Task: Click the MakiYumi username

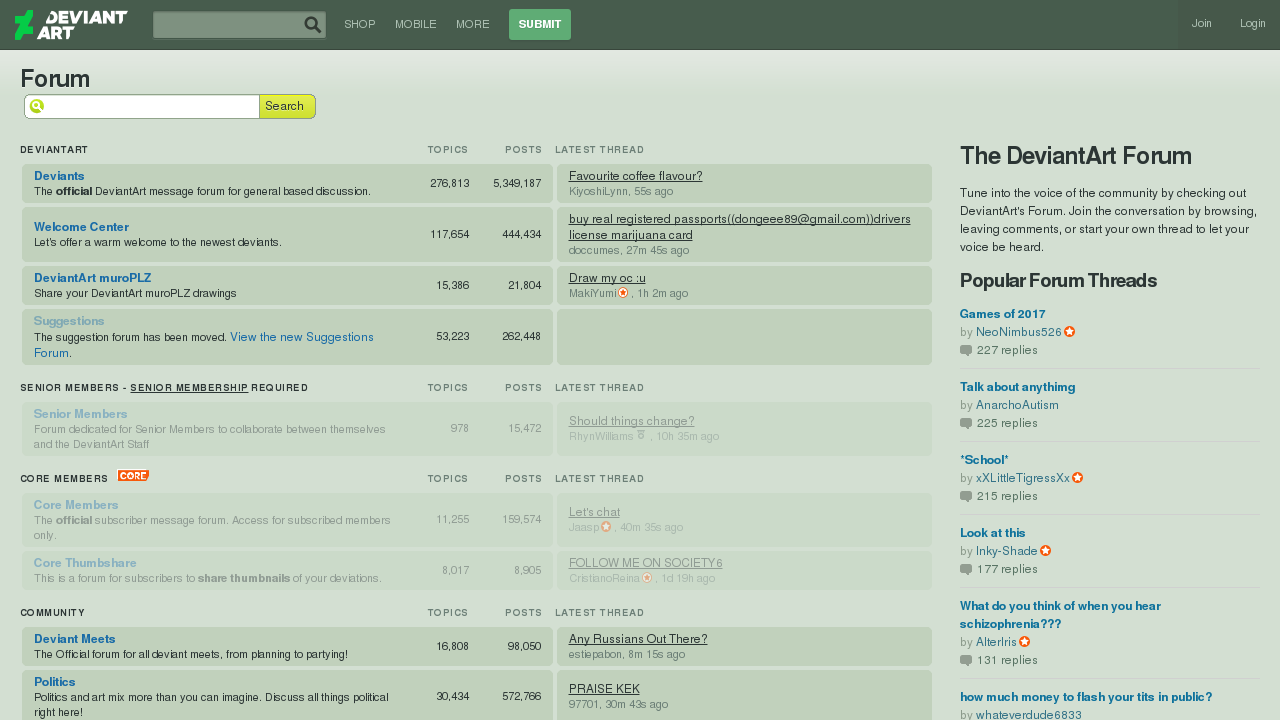Action: (592, 293)
